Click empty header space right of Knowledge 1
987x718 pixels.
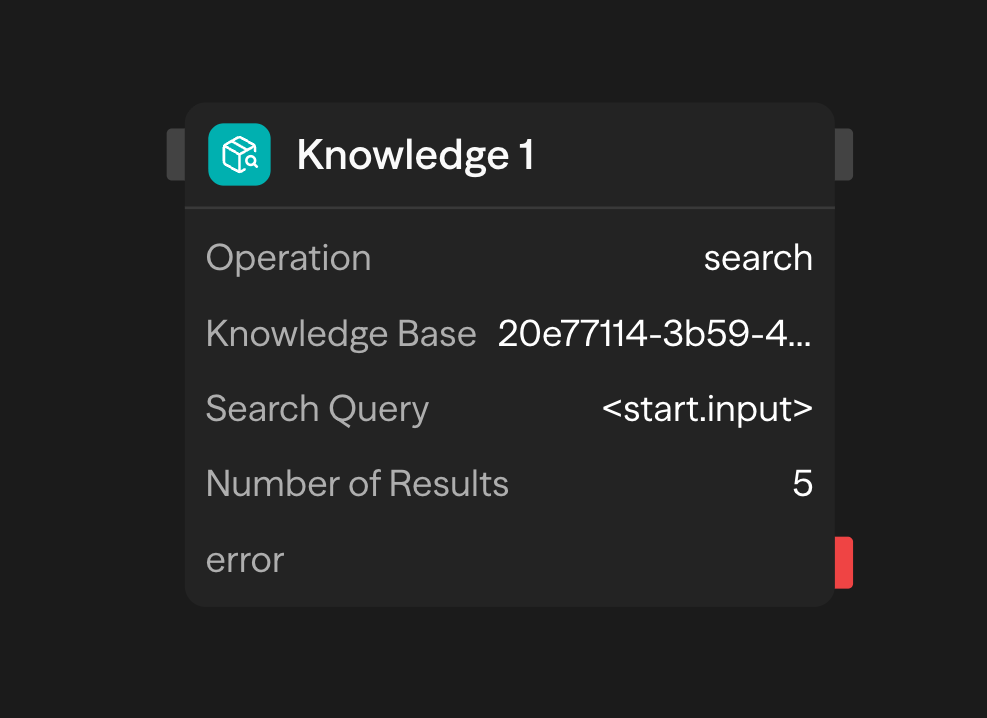pyautogui.click(x=690, y=155)
